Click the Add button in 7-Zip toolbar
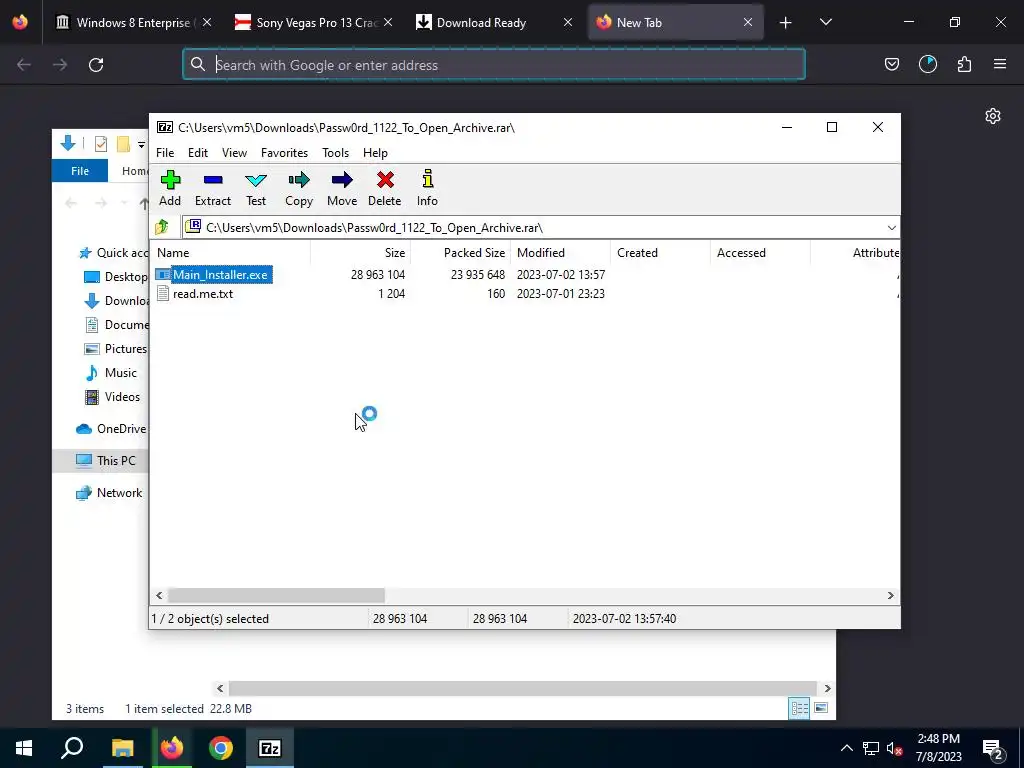 click(170, 189)
